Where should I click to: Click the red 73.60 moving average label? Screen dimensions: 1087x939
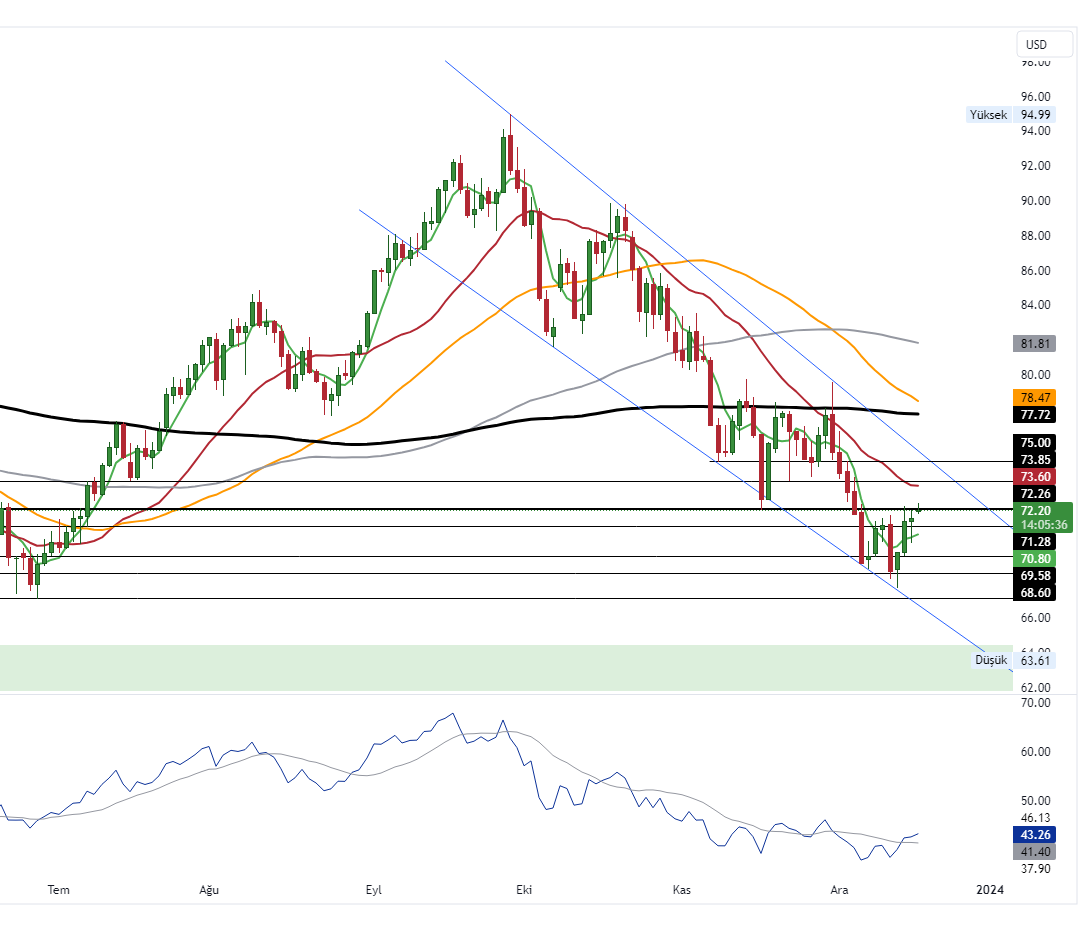1034,477
